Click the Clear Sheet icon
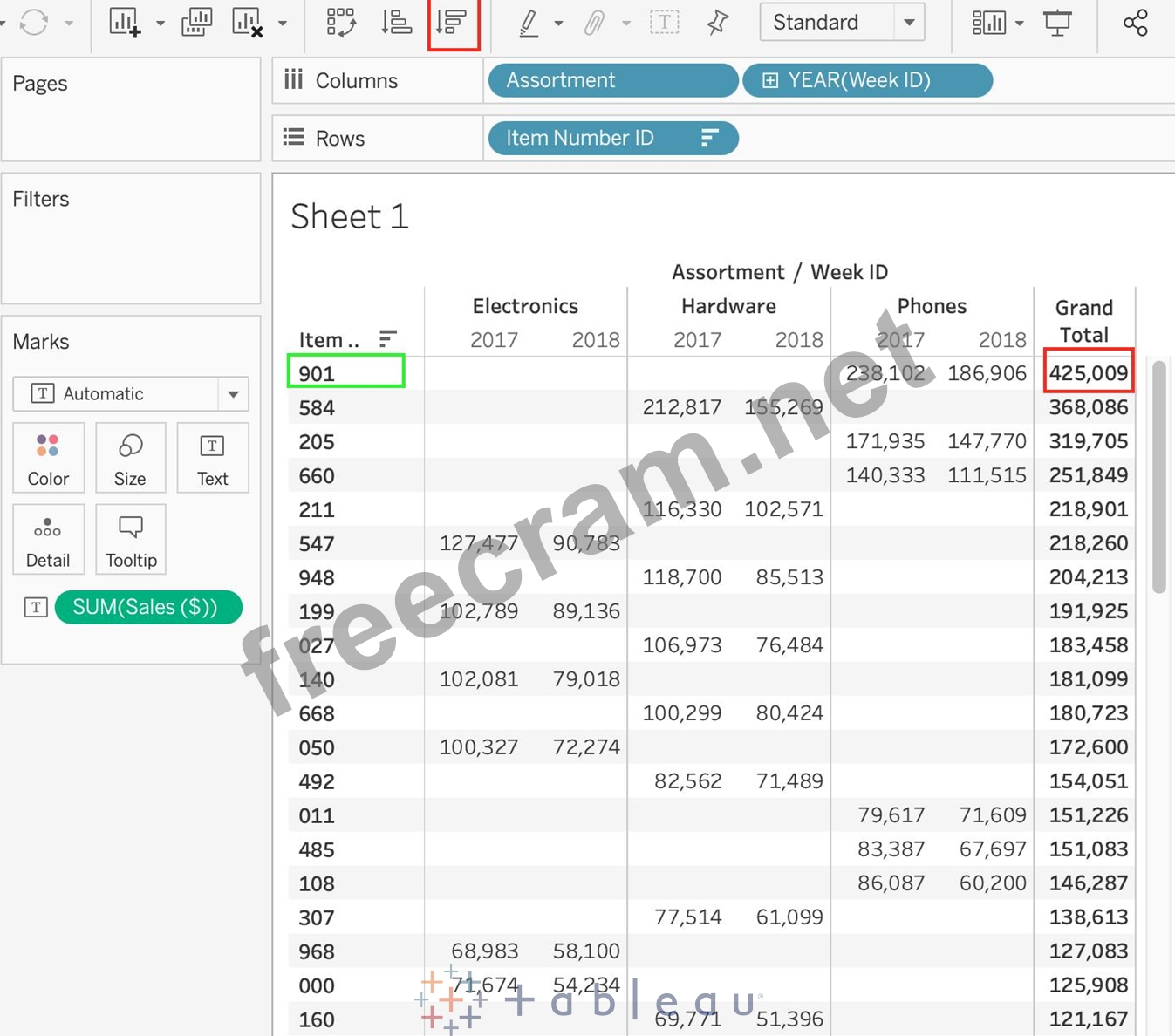The image size is (1175, 1036). tap(248, 23)
